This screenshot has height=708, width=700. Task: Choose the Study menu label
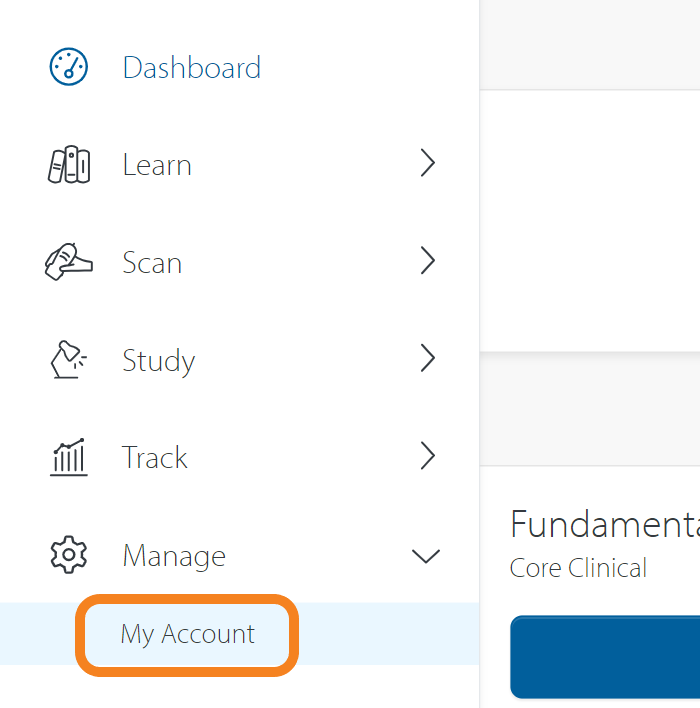158,360
